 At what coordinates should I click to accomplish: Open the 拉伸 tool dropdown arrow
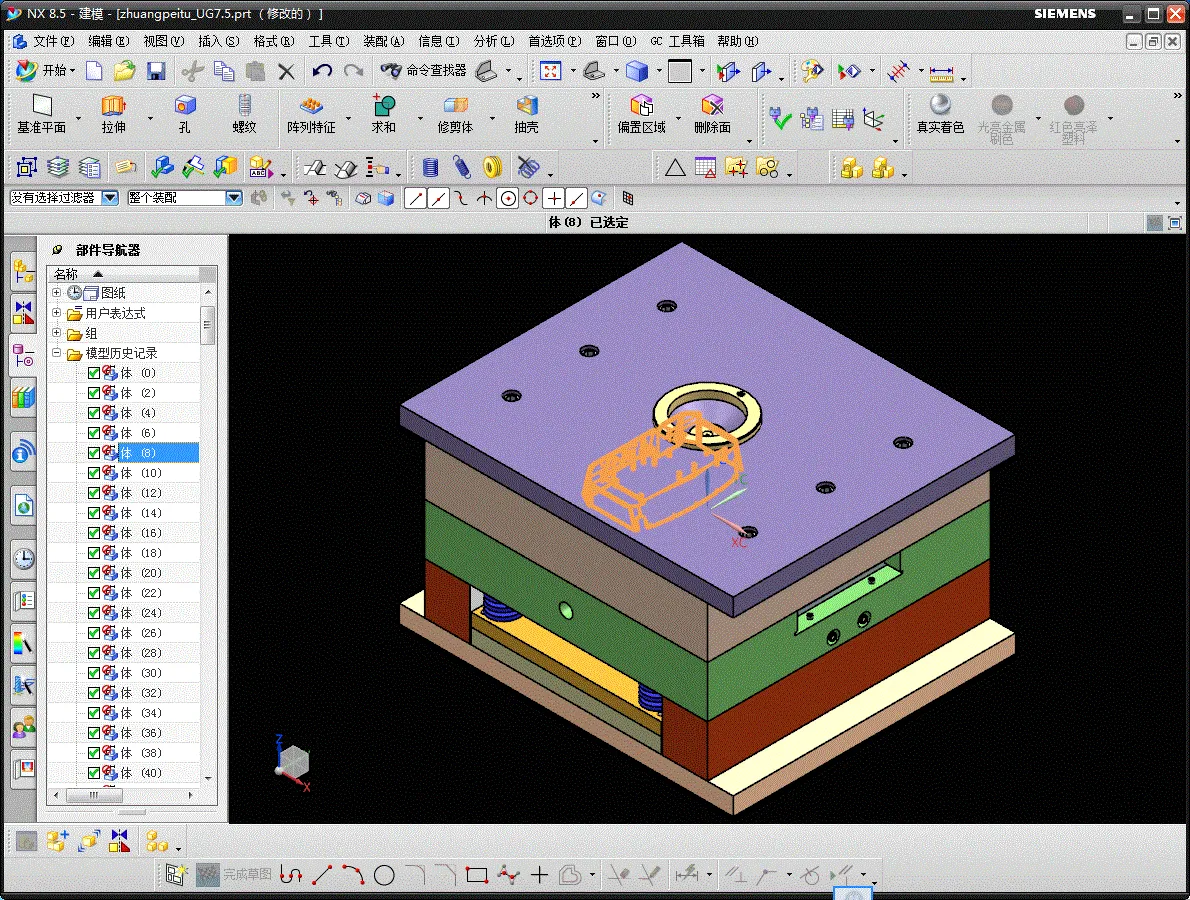point(150,118)
